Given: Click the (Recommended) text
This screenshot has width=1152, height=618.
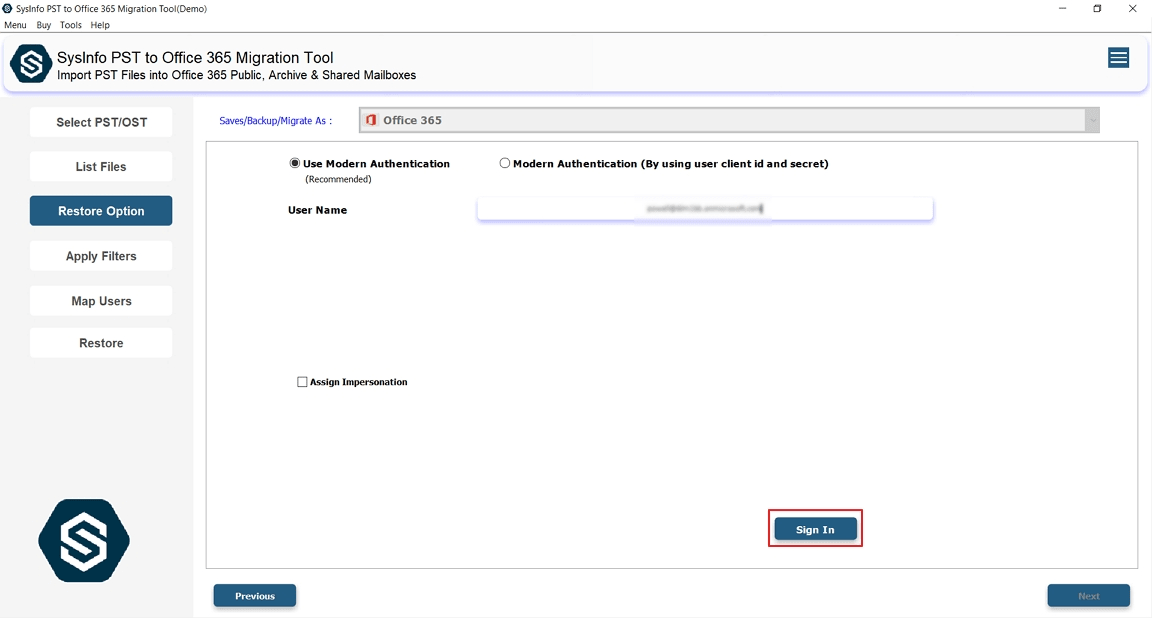Looking at the screenshot, I should [339, 179].
